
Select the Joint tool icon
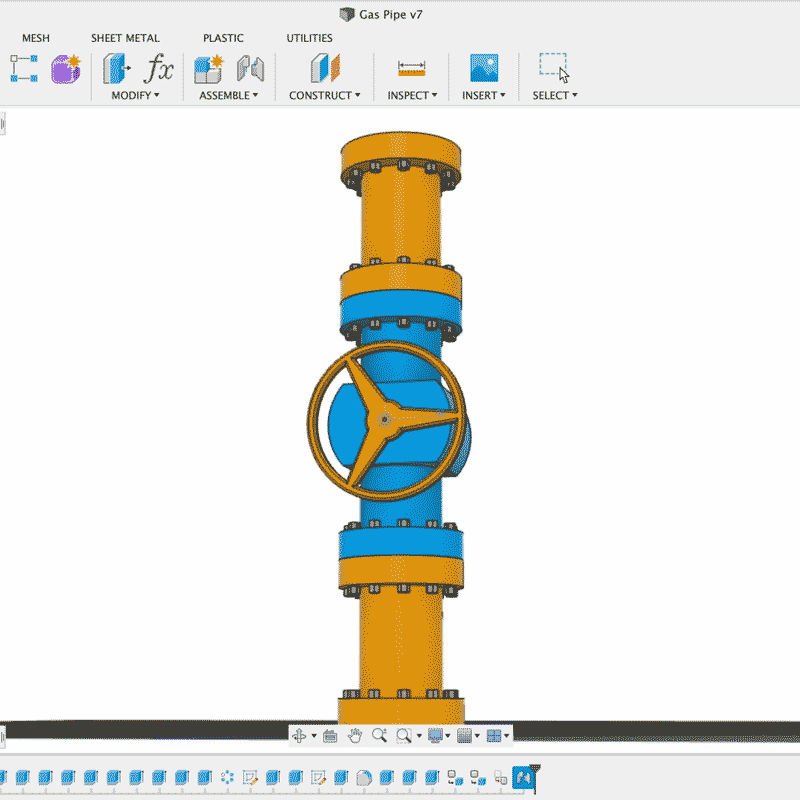click(249, 68)
